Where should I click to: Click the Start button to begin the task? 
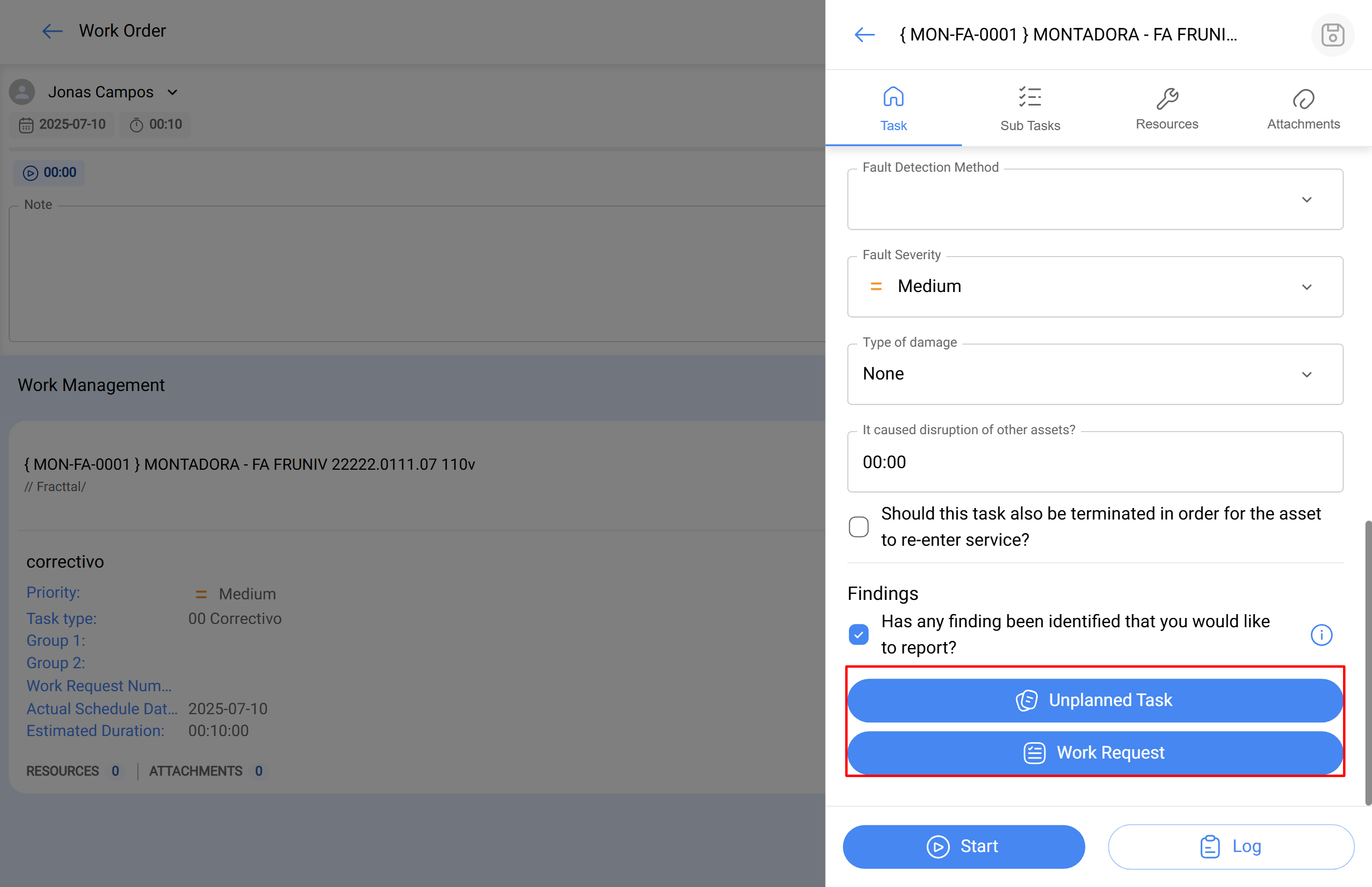click(x=963, y=846)
